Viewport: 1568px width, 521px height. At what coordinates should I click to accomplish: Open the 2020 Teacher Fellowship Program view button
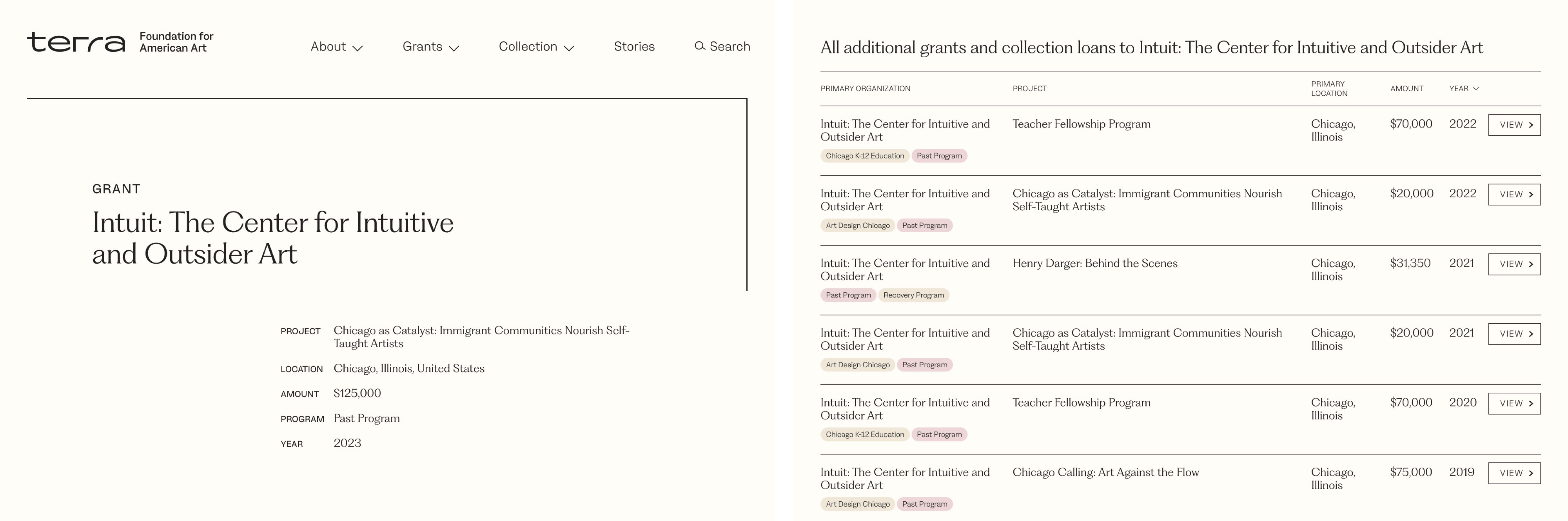pos(1514,403)
